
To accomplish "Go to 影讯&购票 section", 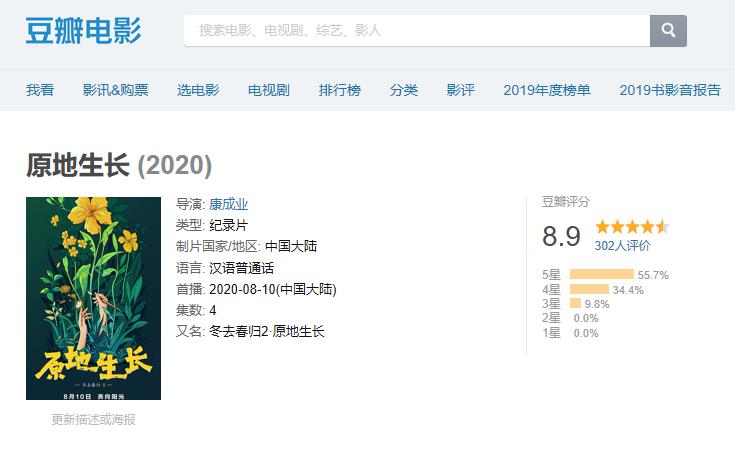I will tap(115, 90).
